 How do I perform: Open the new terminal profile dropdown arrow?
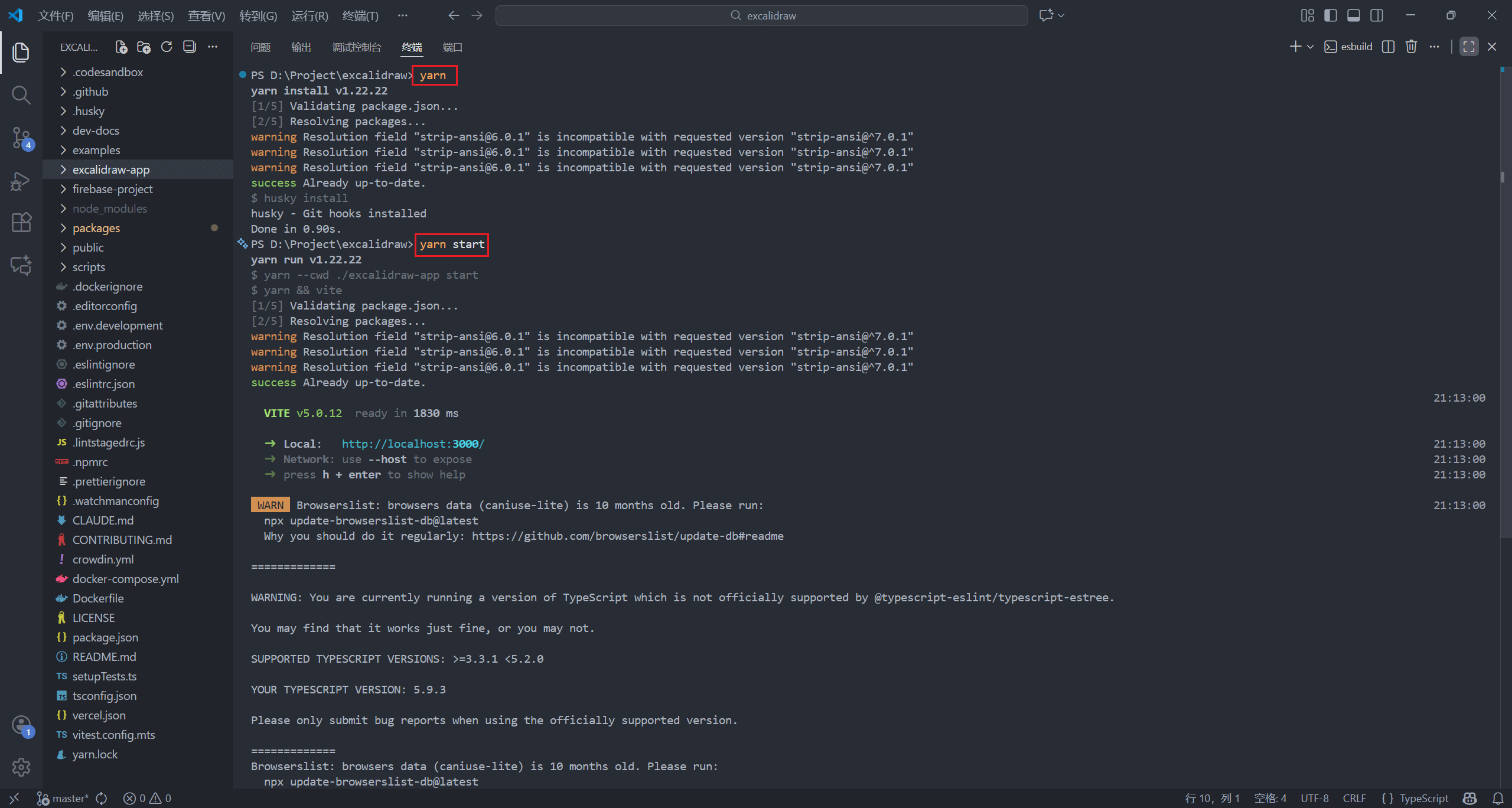pos(1310,47)
